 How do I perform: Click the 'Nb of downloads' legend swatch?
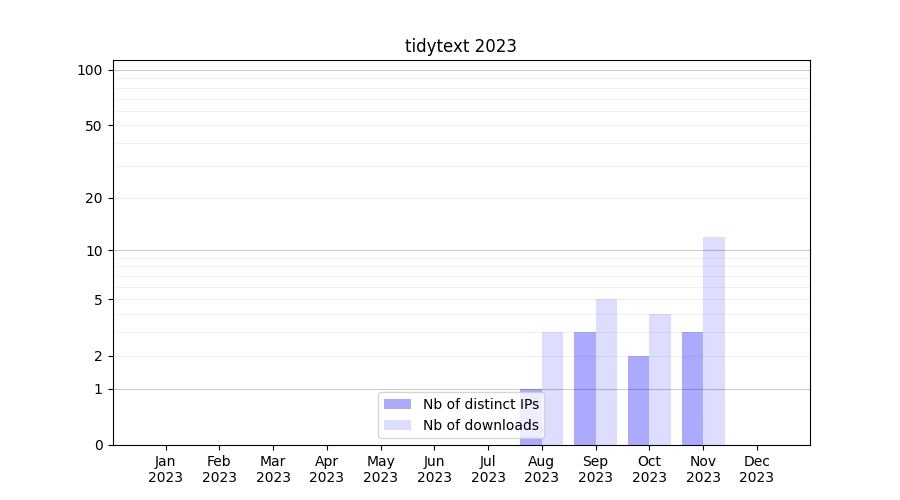click(397, 425)
